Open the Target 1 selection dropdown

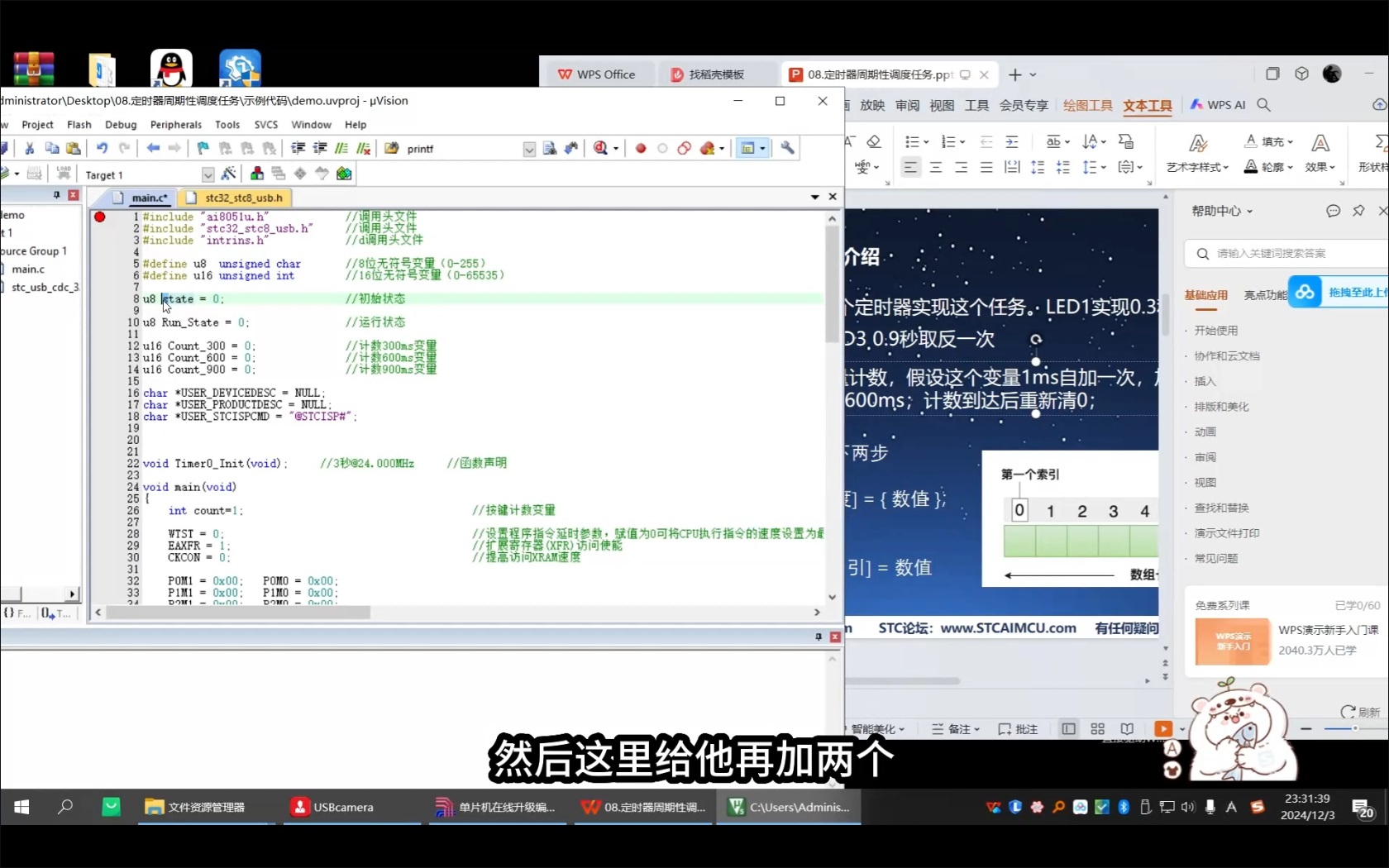[x=208, y=174]
